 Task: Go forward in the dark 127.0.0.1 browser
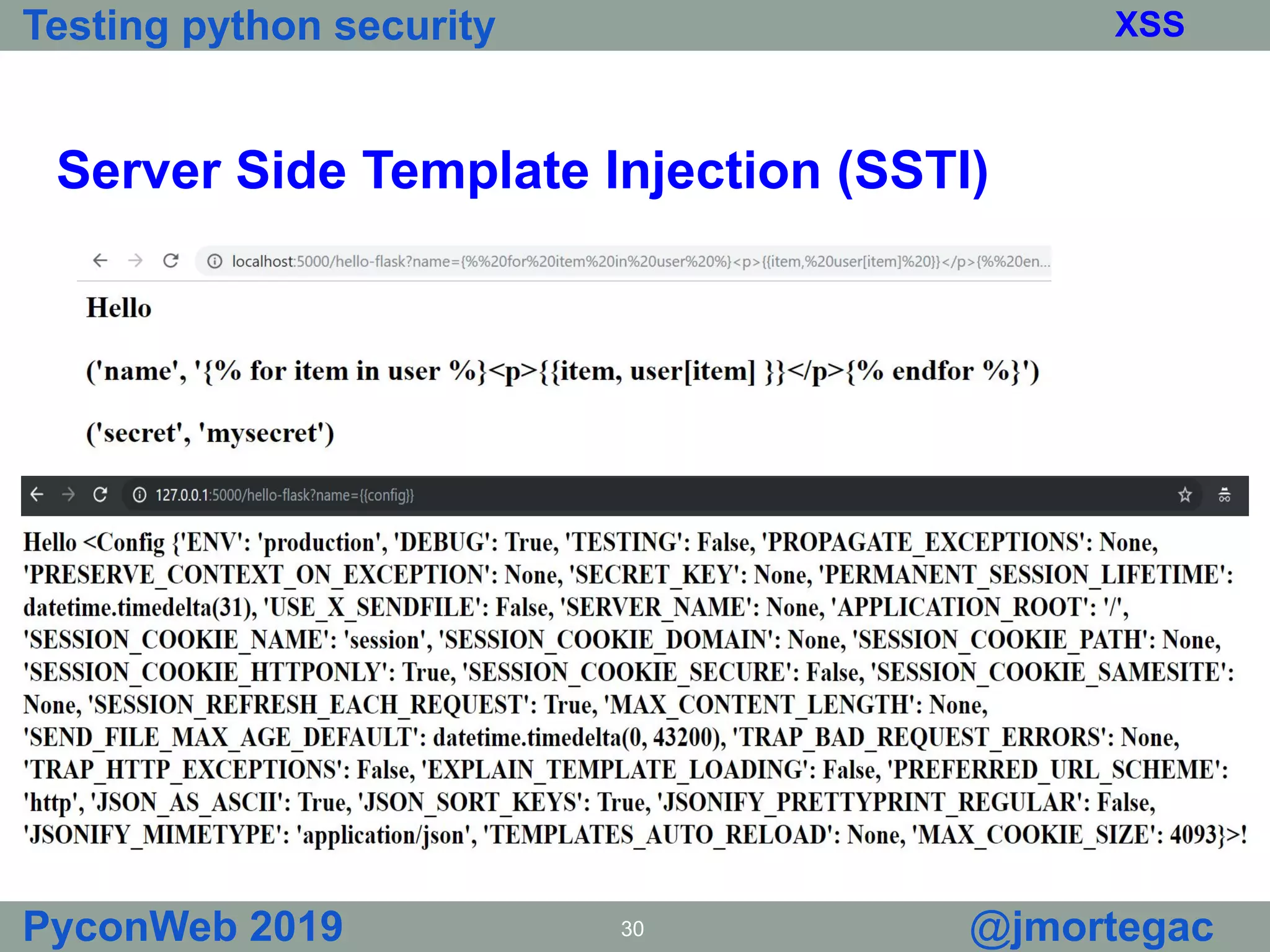[68, 495]
